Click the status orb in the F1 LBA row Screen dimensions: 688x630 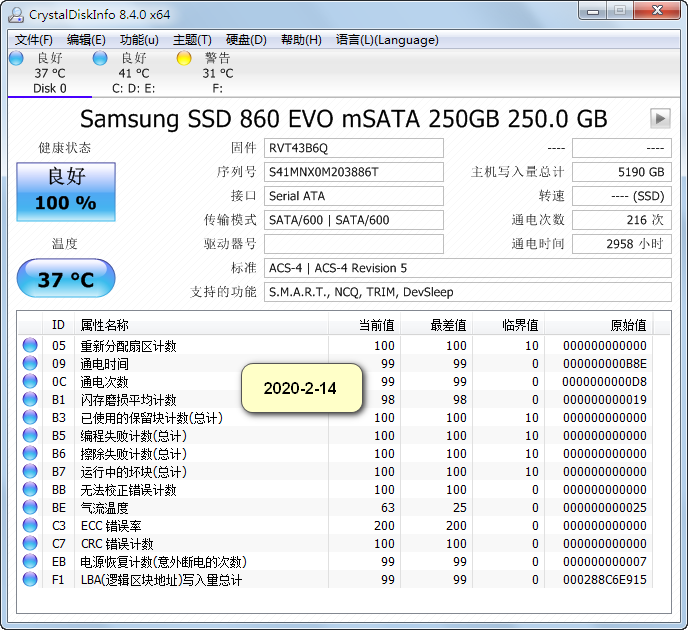(30, 579)
